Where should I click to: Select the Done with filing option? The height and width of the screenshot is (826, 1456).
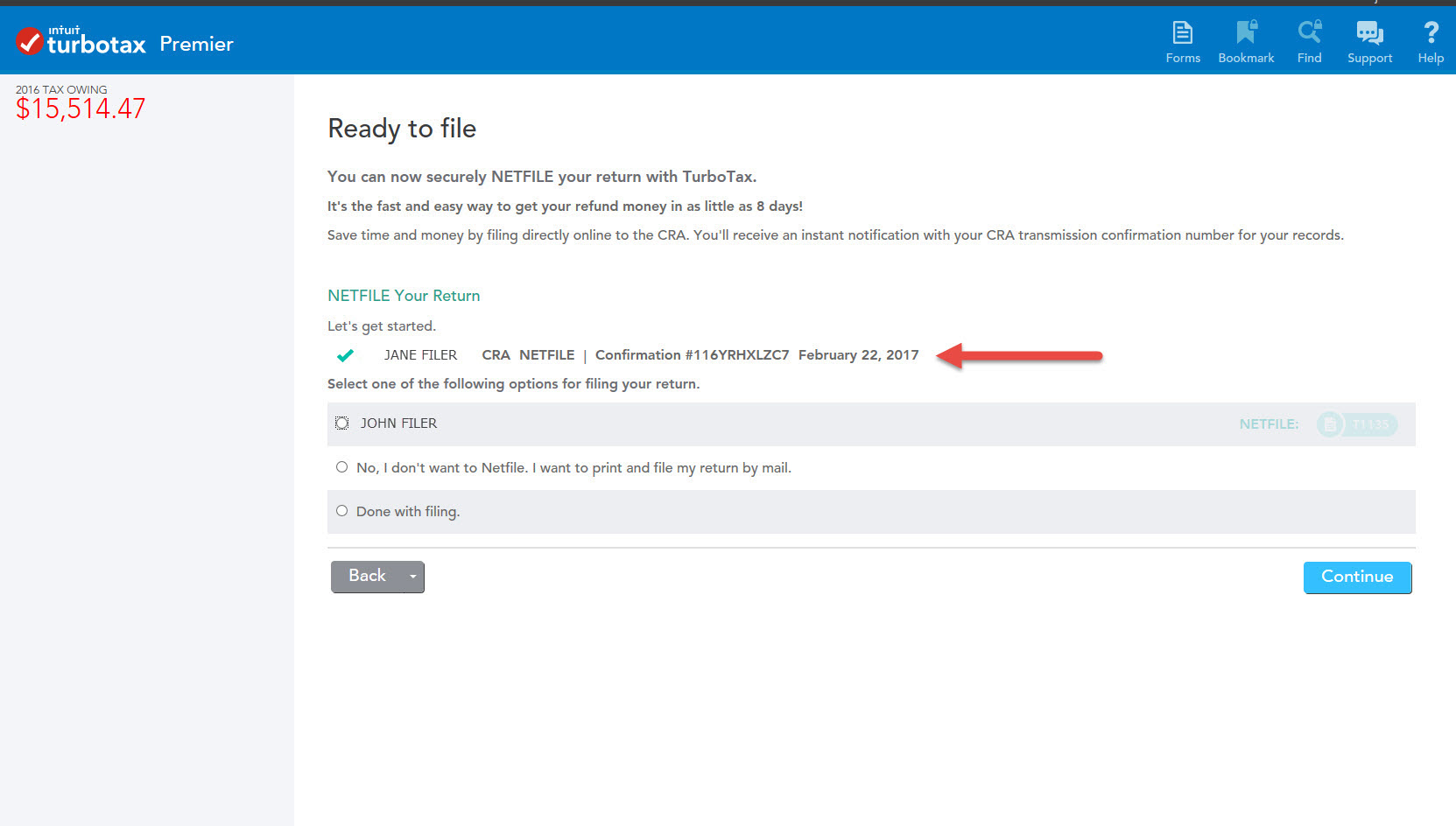pyautogui.click(x=341, y=511)
